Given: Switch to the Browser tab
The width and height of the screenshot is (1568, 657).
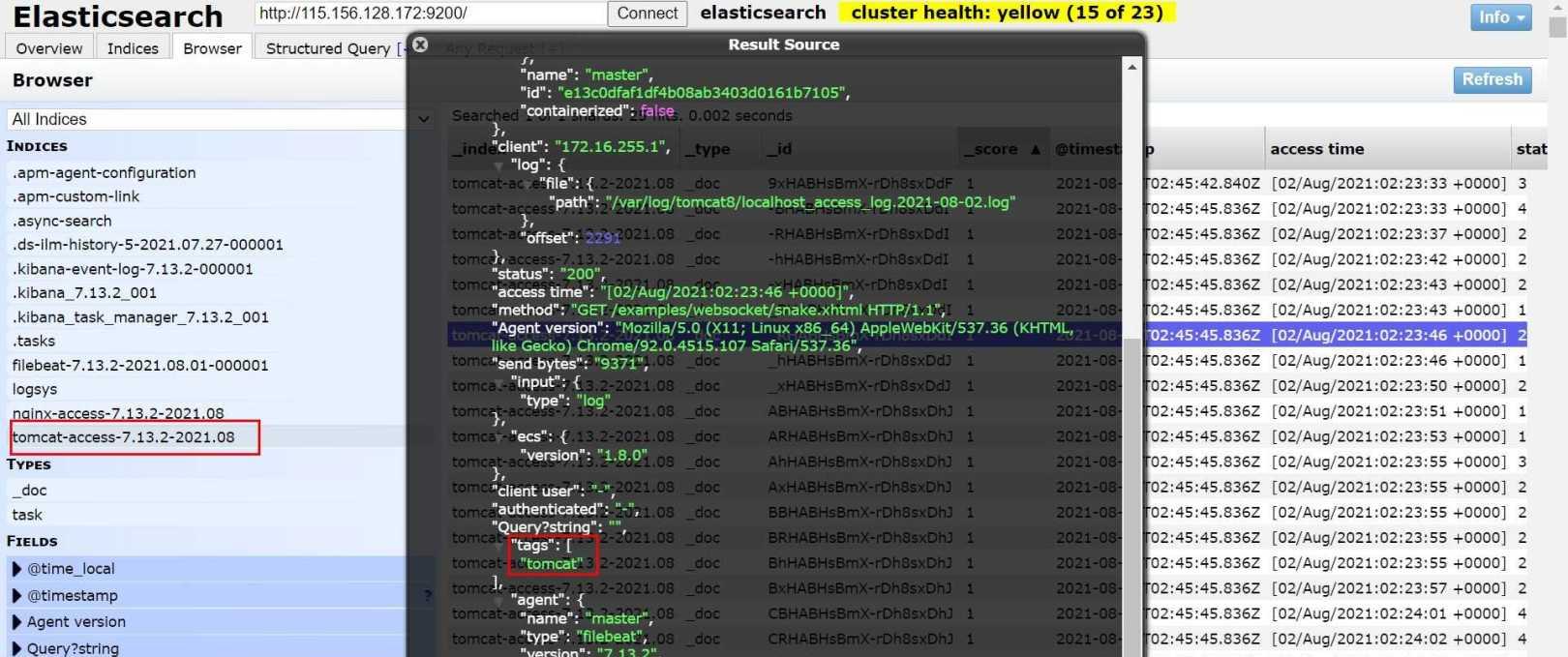Looking at the screenshot, I should pyautogui.click(x=212, y=48).
